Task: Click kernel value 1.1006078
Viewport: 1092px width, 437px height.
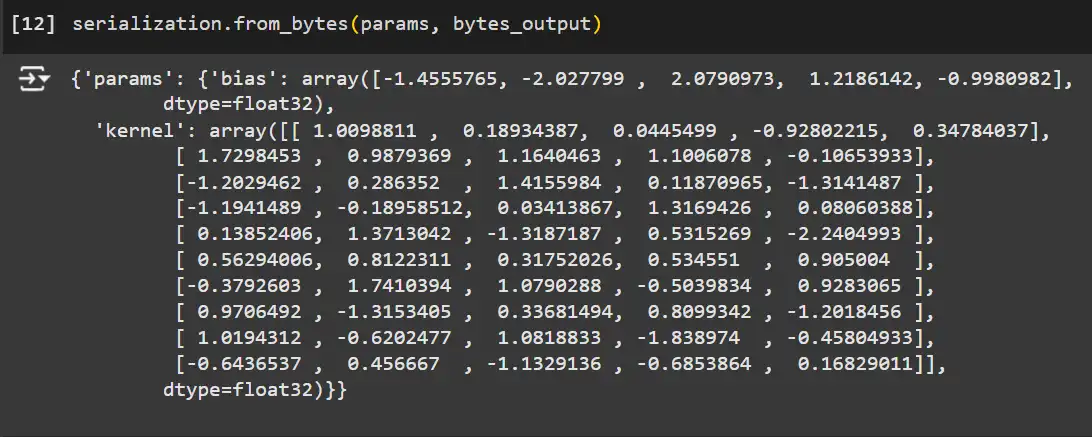Action: point(700,157)
